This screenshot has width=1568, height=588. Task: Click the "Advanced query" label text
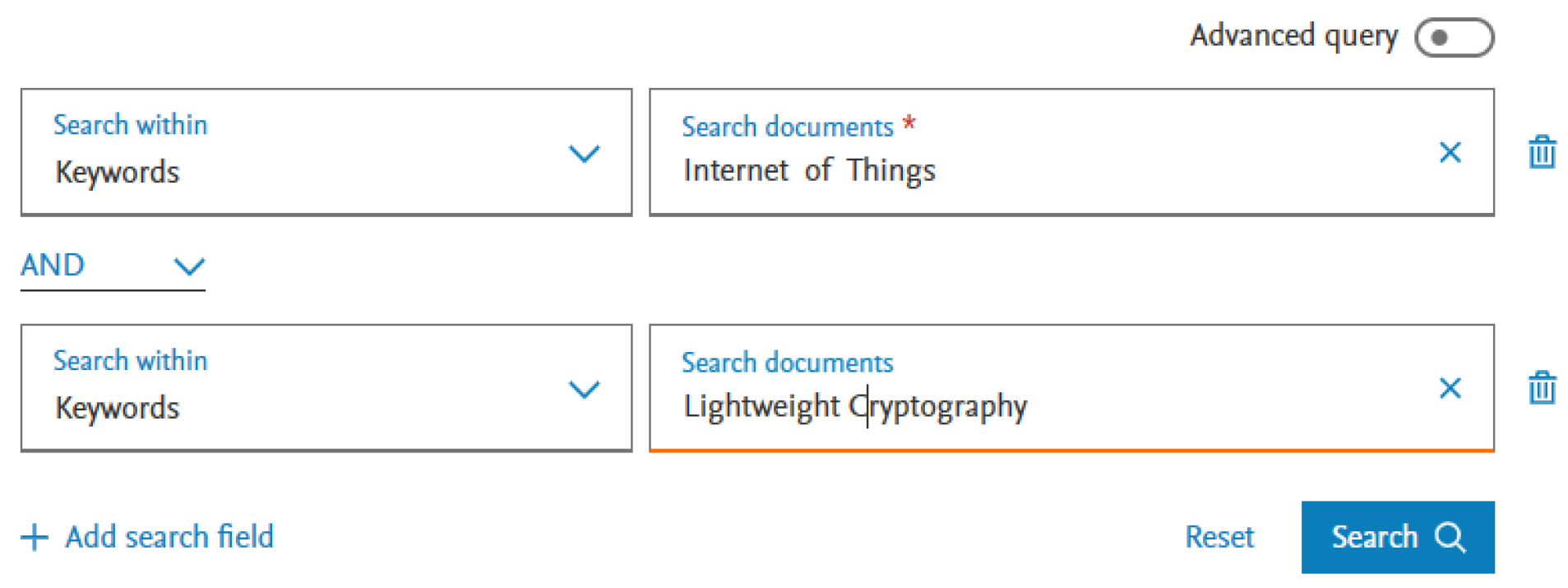pos(1293,36)
